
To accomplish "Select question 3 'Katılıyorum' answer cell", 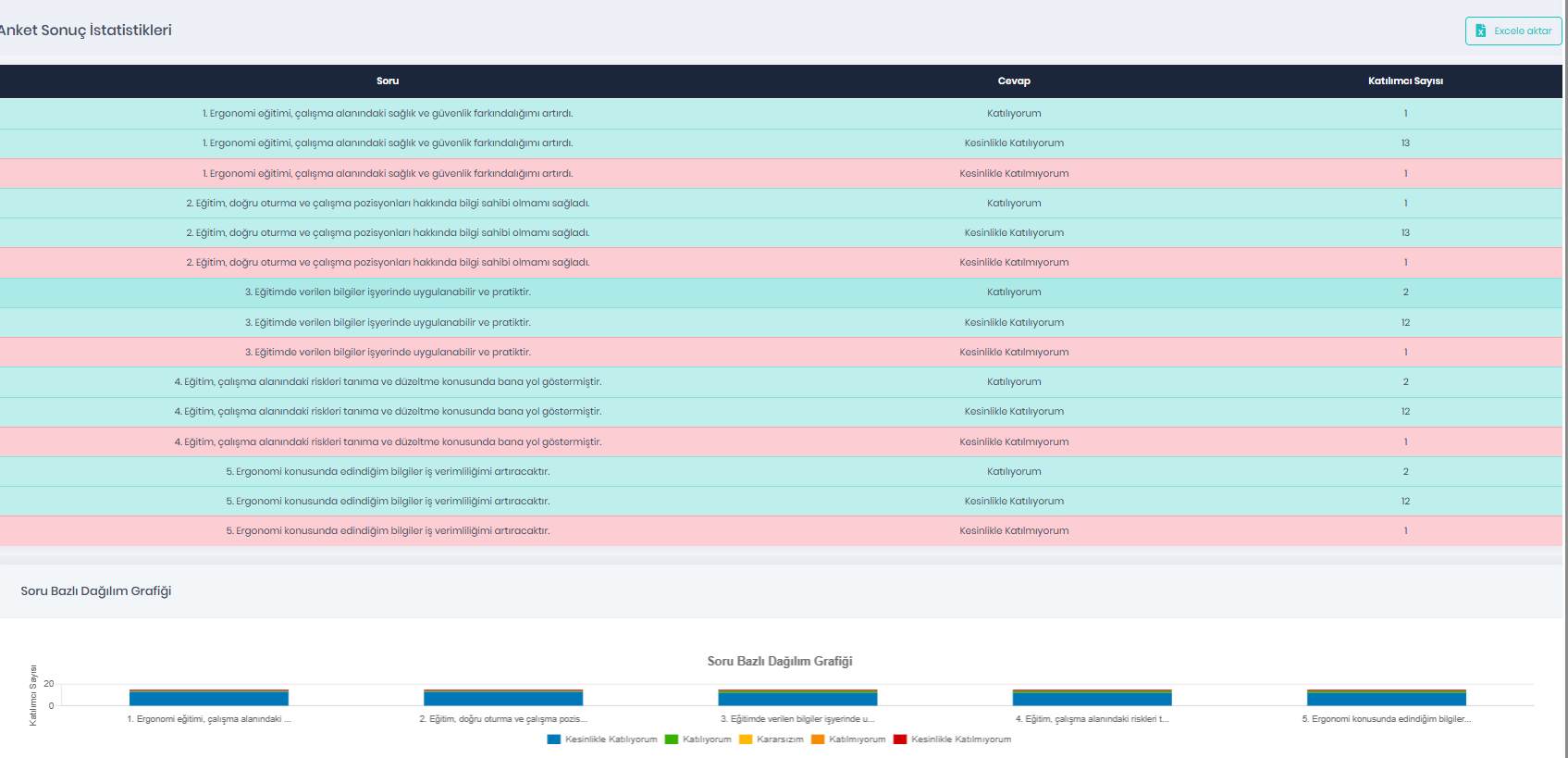I will click(x=1014, y=292).
